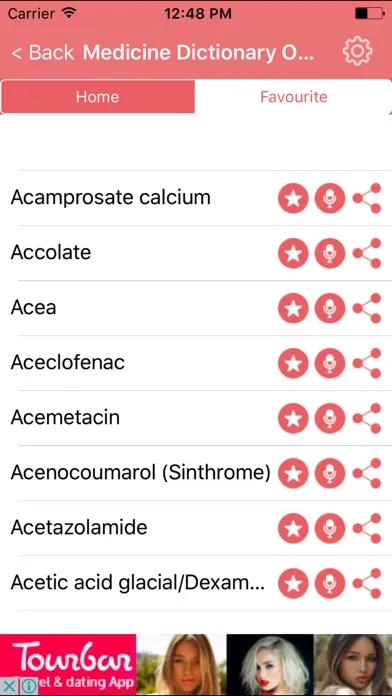
Task: Close the Tourbar ad banner
Action: 8,686
